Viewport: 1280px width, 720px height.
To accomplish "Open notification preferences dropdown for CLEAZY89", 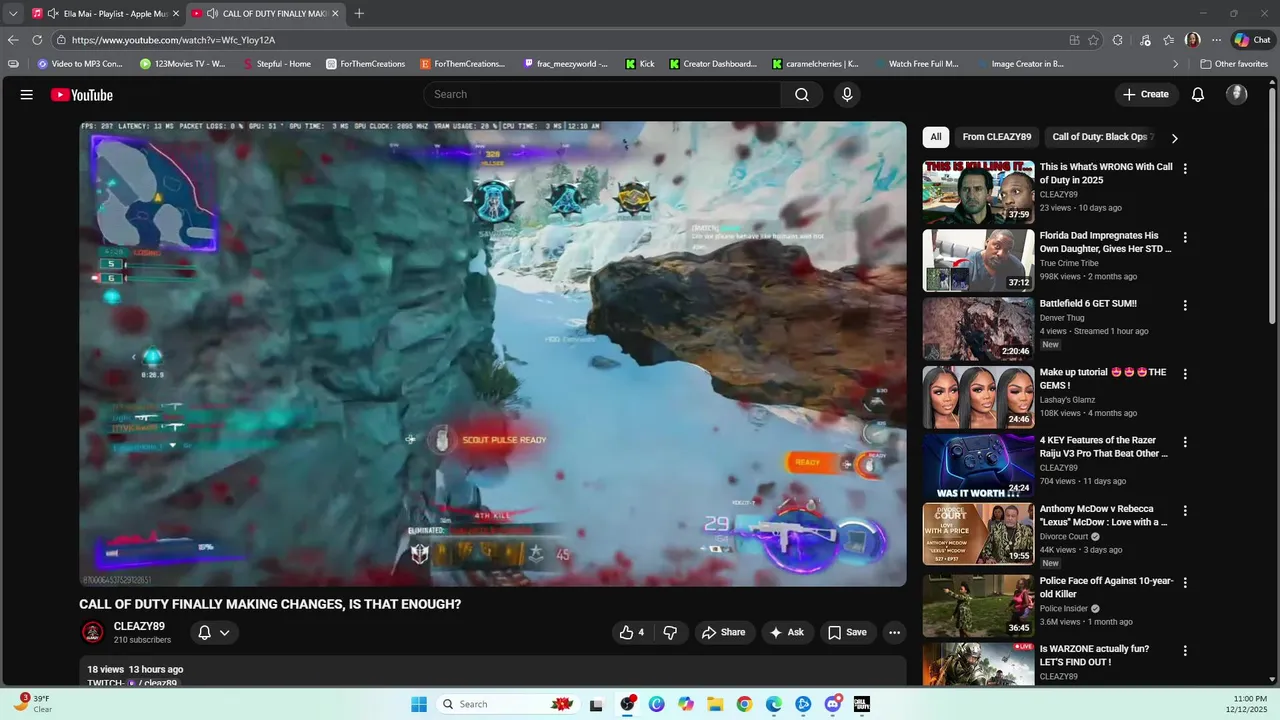I will coord(214,632).
